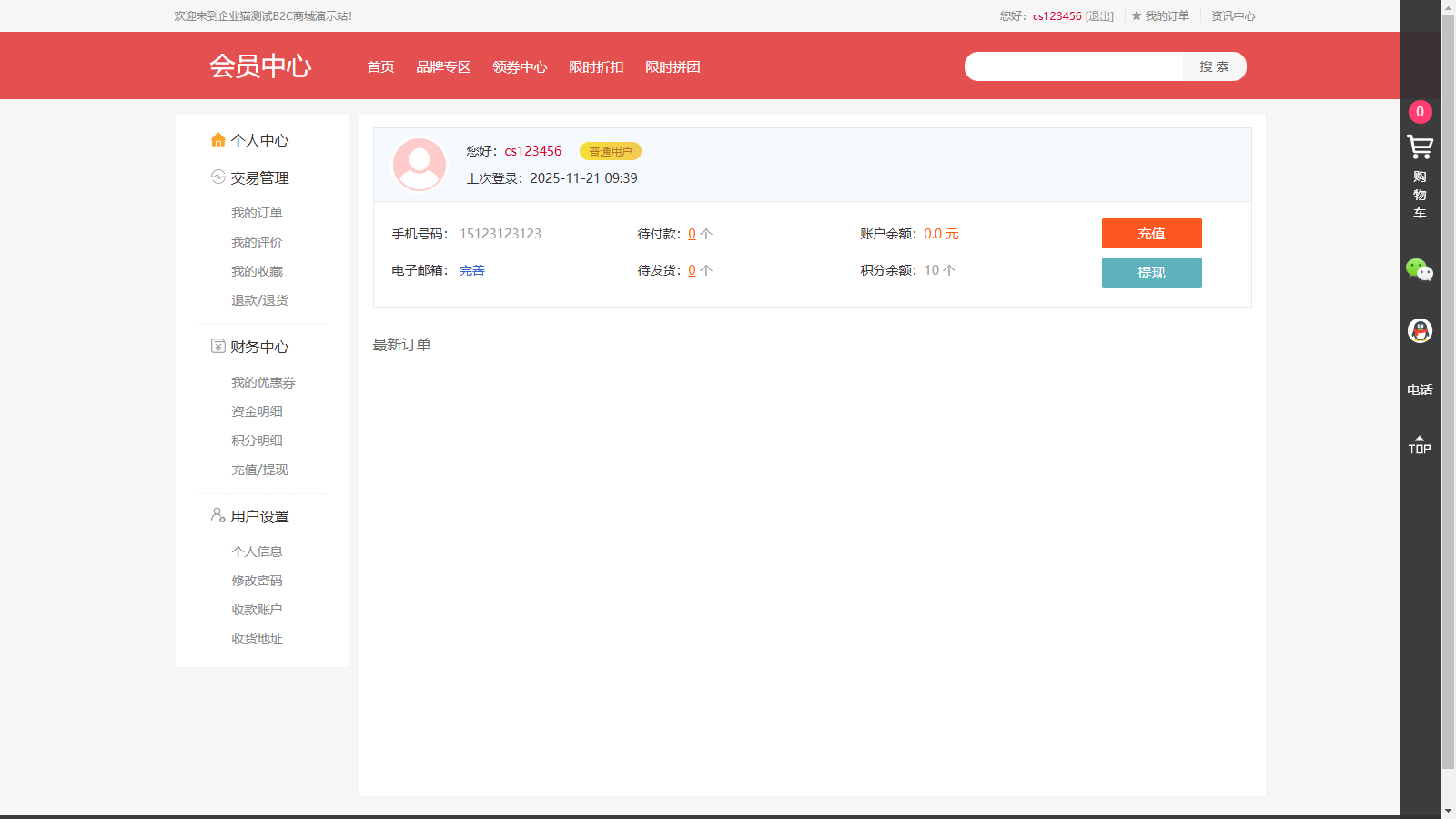1456x819 pixels.
Task: Click the 退出 logout link
Action: 1099,16
